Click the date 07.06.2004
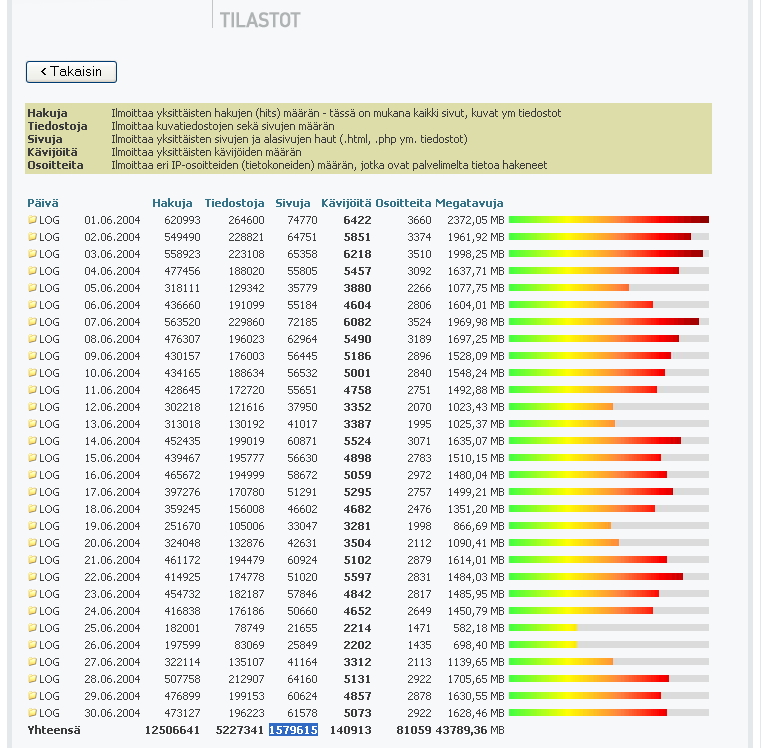 [x=112, y=322]
